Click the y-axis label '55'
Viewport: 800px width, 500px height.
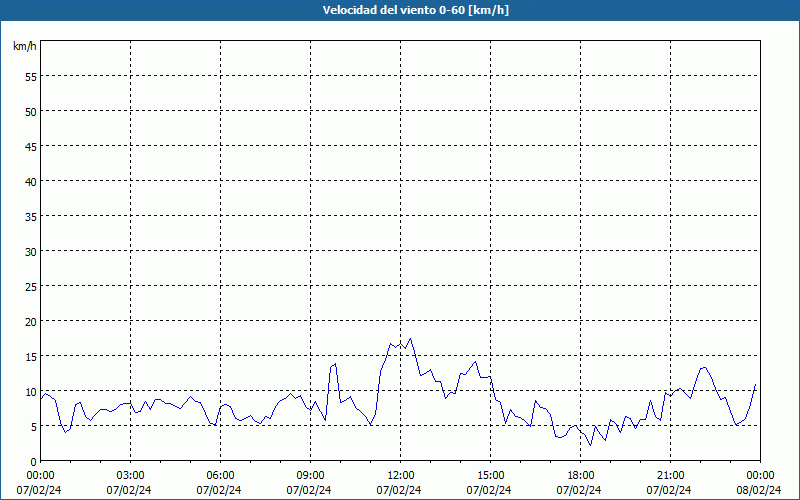click(31, 77)
